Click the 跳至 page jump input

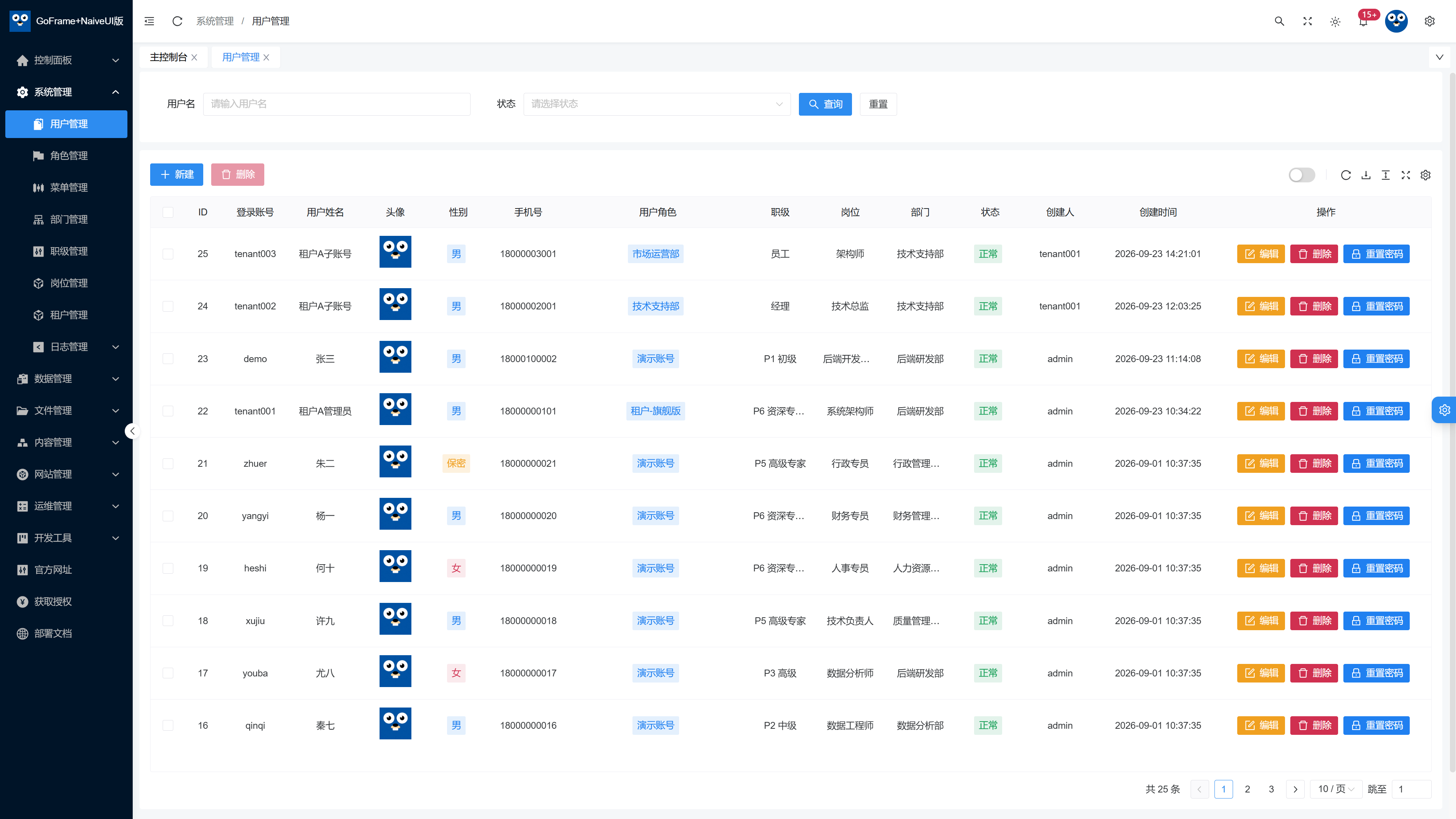click(1411, 789)
